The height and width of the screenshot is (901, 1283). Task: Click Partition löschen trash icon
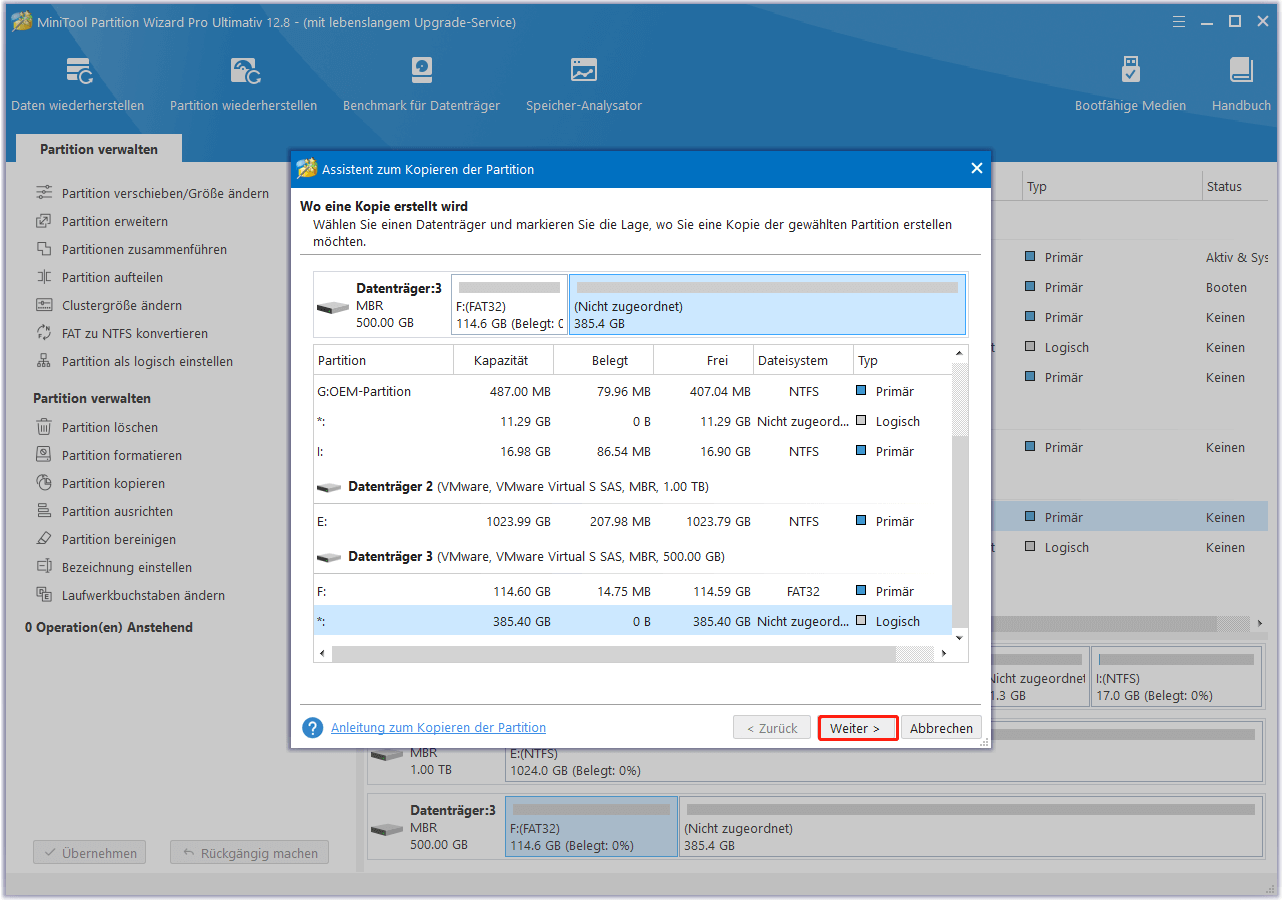click(x=44, y=427)
